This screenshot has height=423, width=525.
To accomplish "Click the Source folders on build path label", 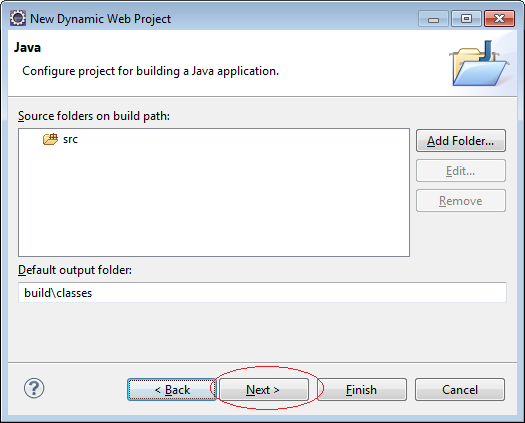I will (94, 116).
